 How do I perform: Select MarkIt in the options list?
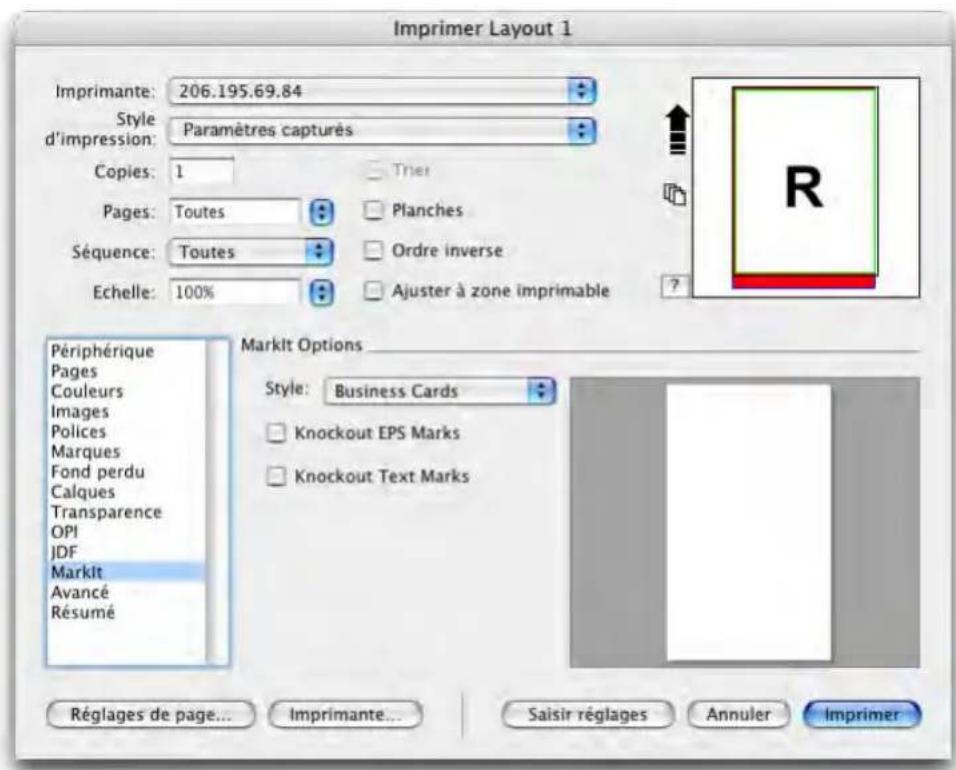point(127,572)
